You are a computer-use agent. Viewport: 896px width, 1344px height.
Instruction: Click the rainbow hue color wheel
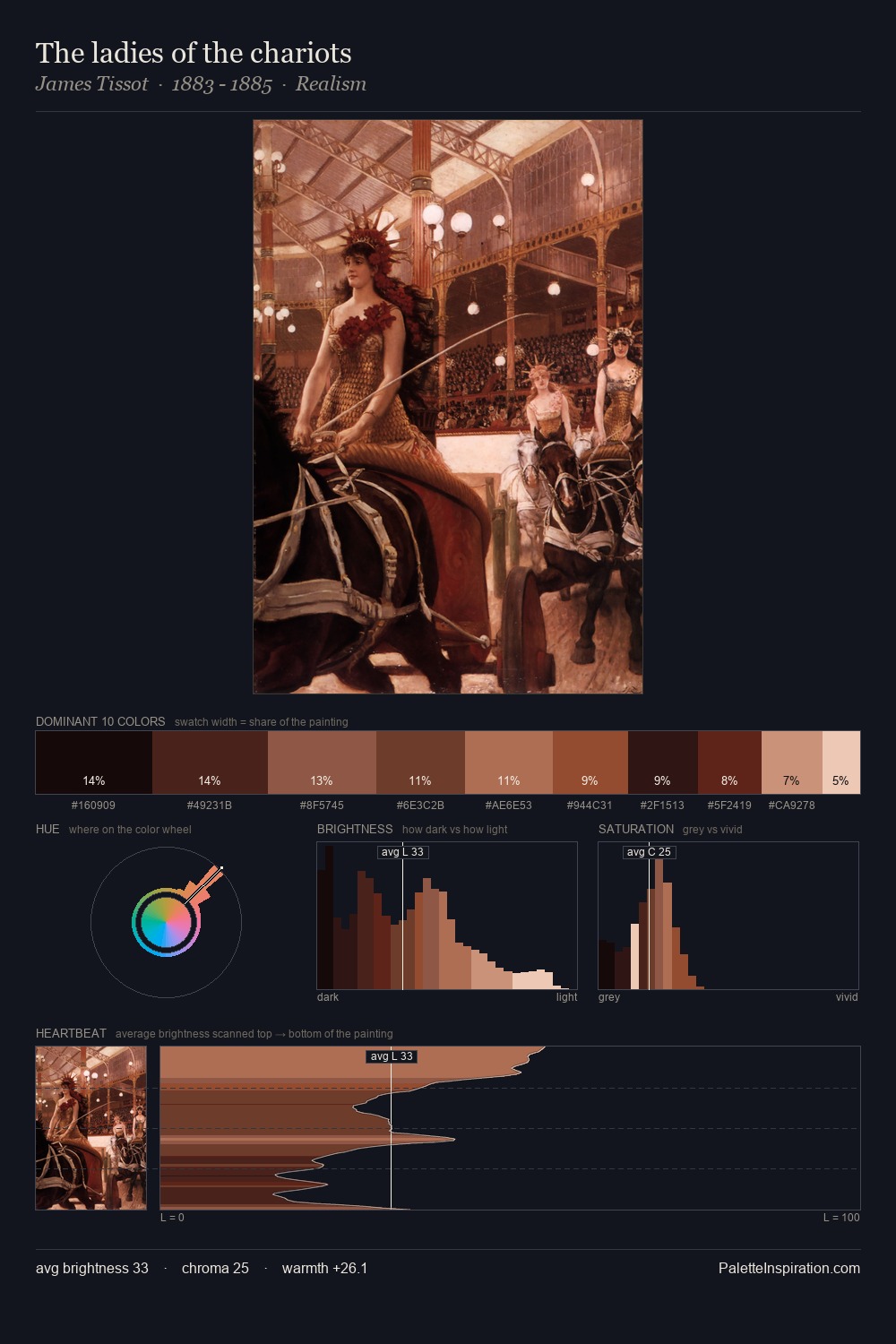[166, 922]
